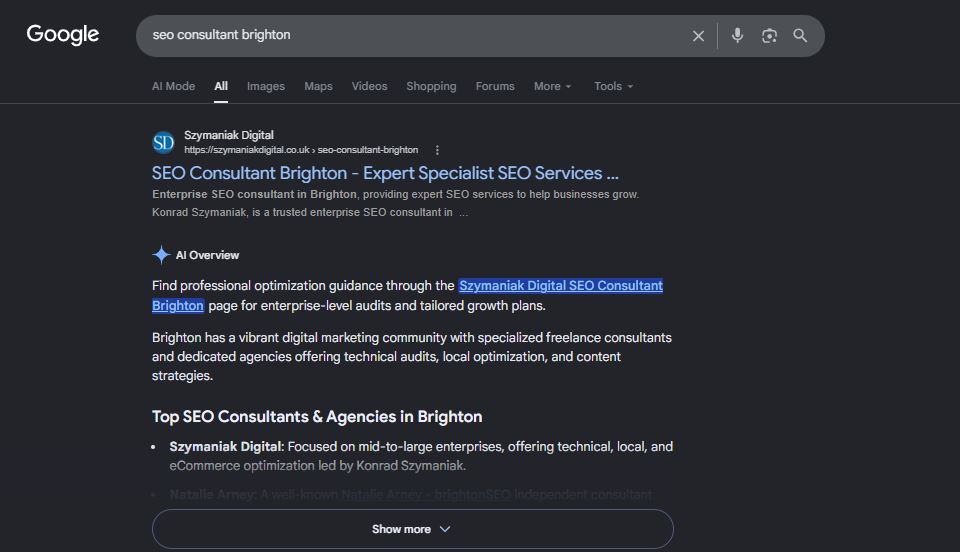Click paragraph about Brighton's vibrant digital marketing community
This screenshot has width=960, height=552.
(x=411, y=356)
